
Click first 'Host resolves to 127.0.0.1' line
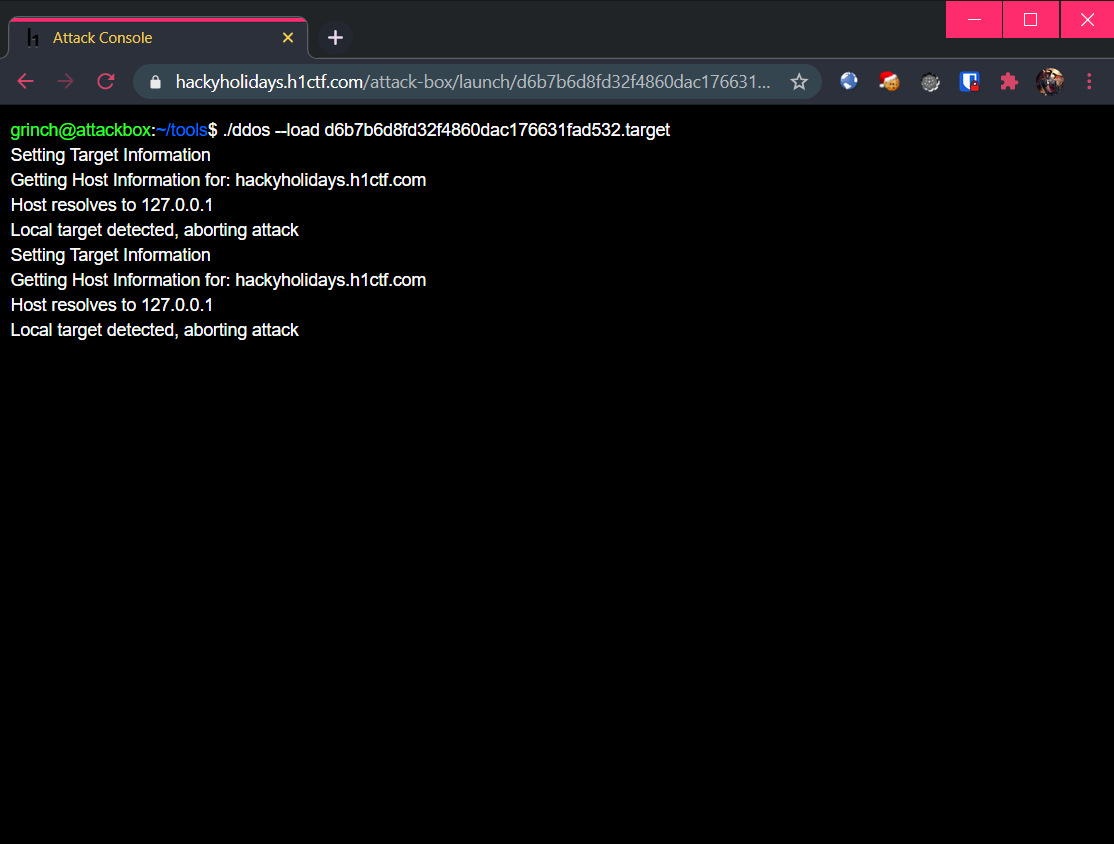(x=112, y=205)
